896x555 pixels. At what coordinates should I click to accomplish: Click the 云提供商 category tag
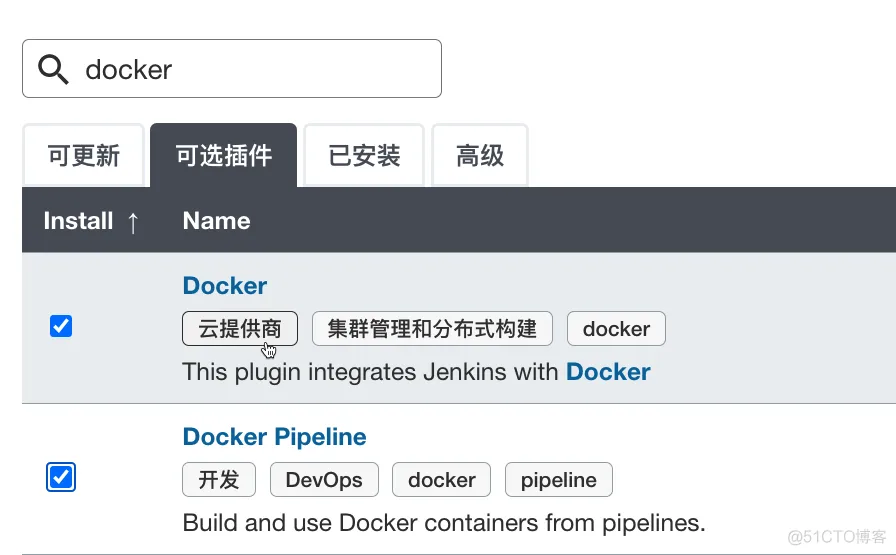pyautogui.click(x=240, y=329)
